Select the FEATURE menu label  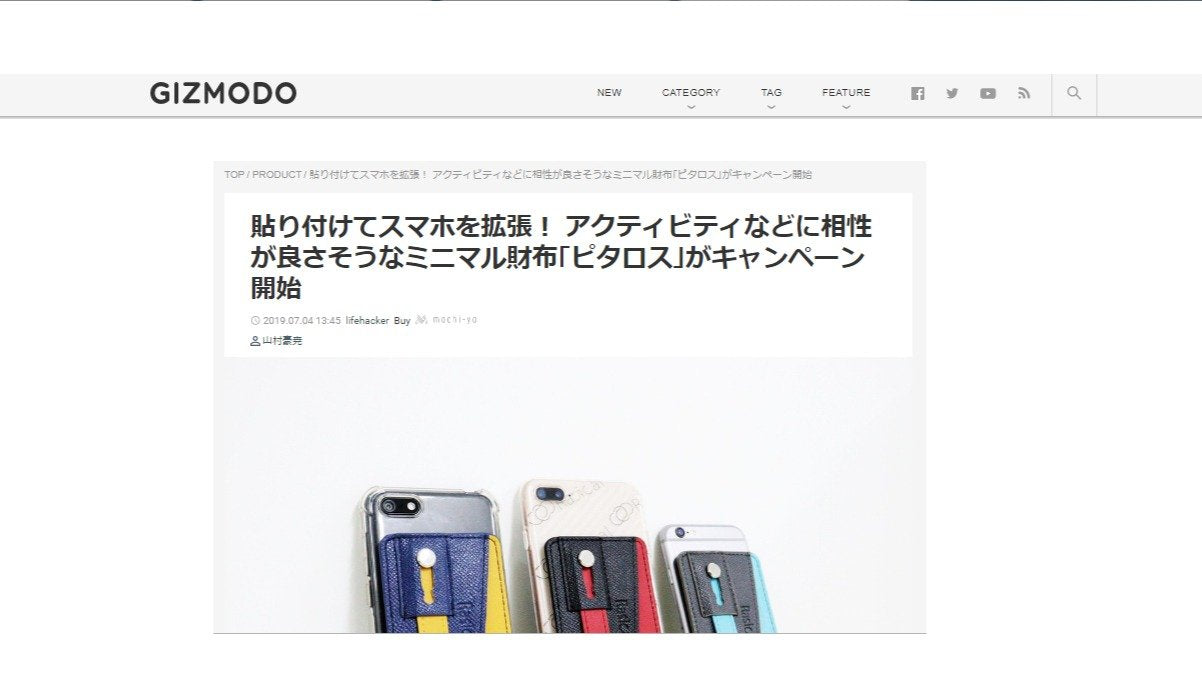846,92
